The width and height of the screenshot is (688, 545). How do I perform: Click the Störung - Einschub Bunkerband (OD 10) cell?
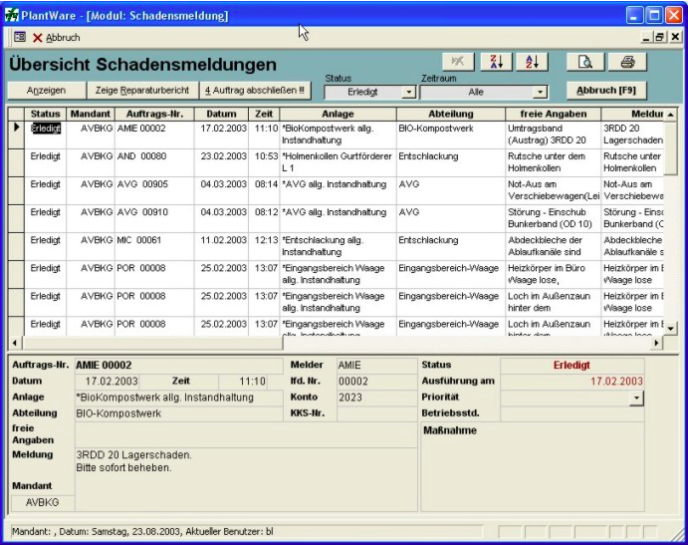tap(551, 218)
